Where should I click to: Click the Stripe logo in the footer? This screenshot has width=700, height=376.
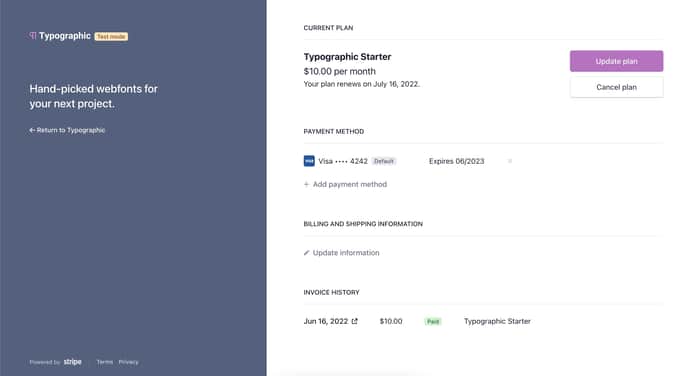pyautogui.click(x=72, y=362)
